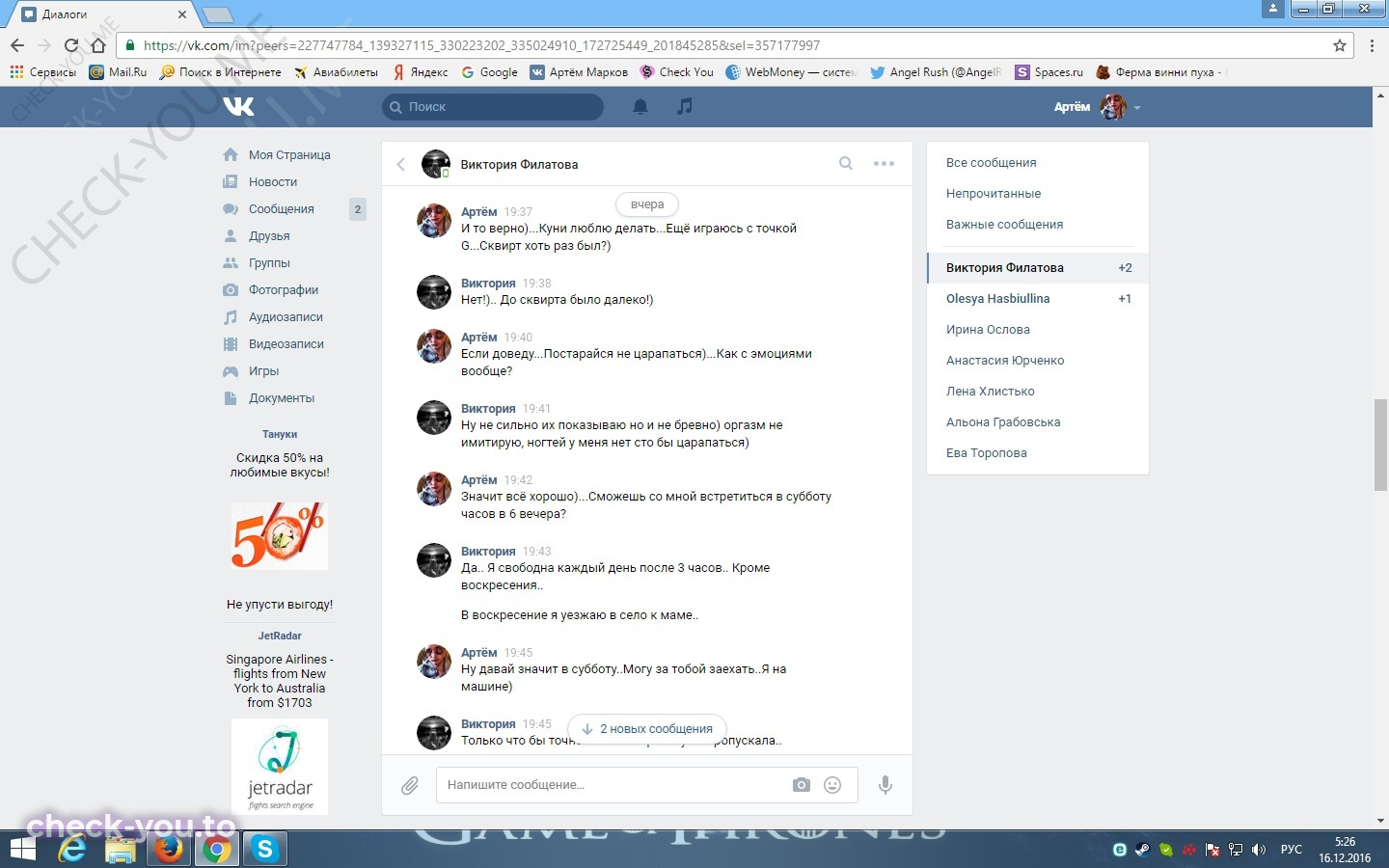
Task: Open the emoji smiley picker
Action: point(832,785)
